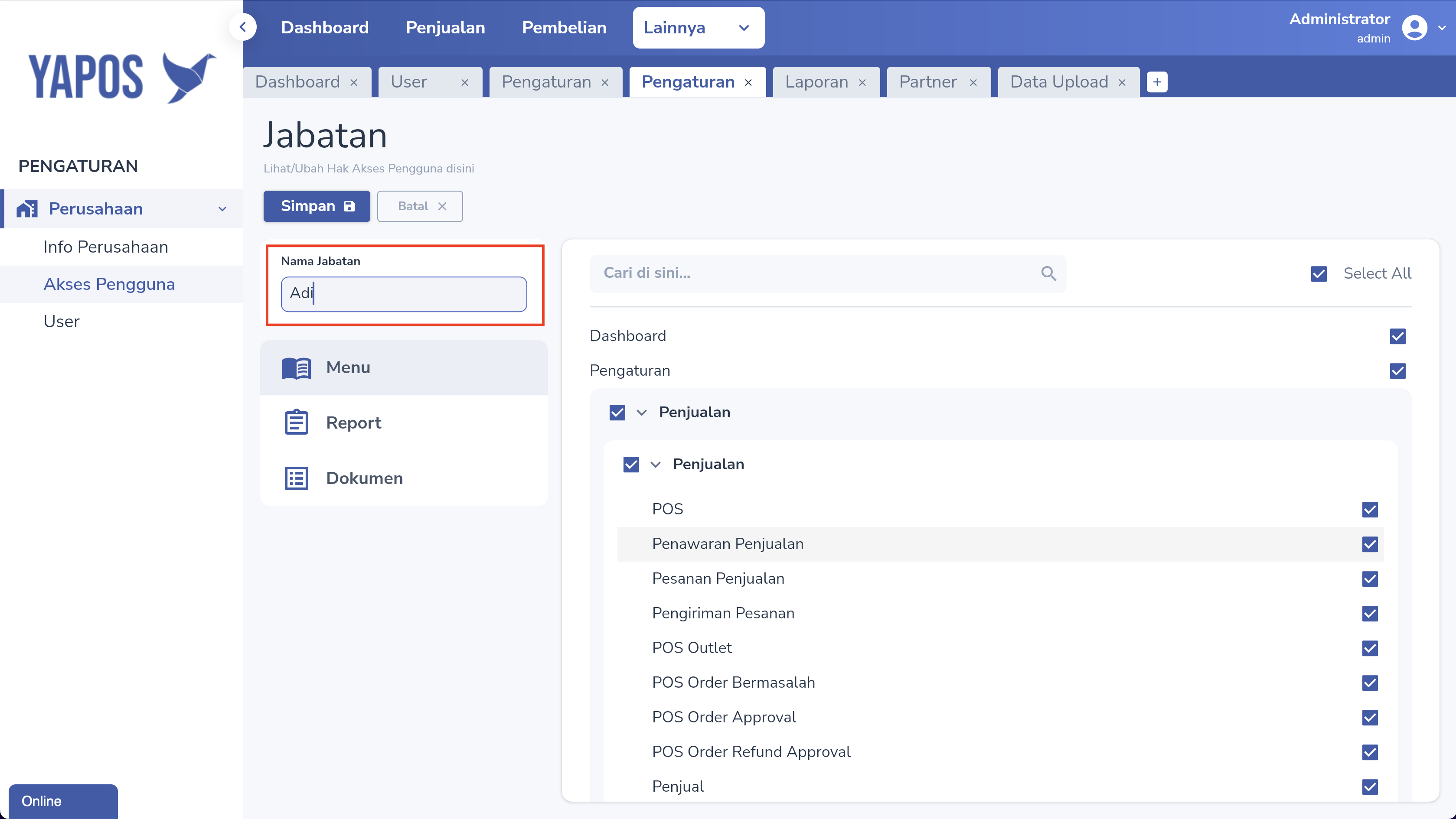
Task: Click the Perusahaan building icon
Action: coord(27,209)
